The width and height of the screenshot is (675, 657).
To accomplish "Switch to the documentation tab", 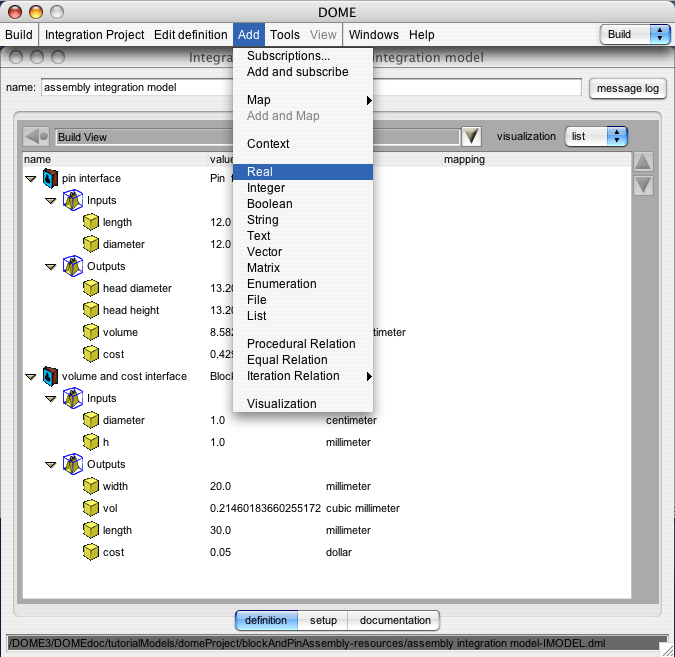I will point(395,620).
